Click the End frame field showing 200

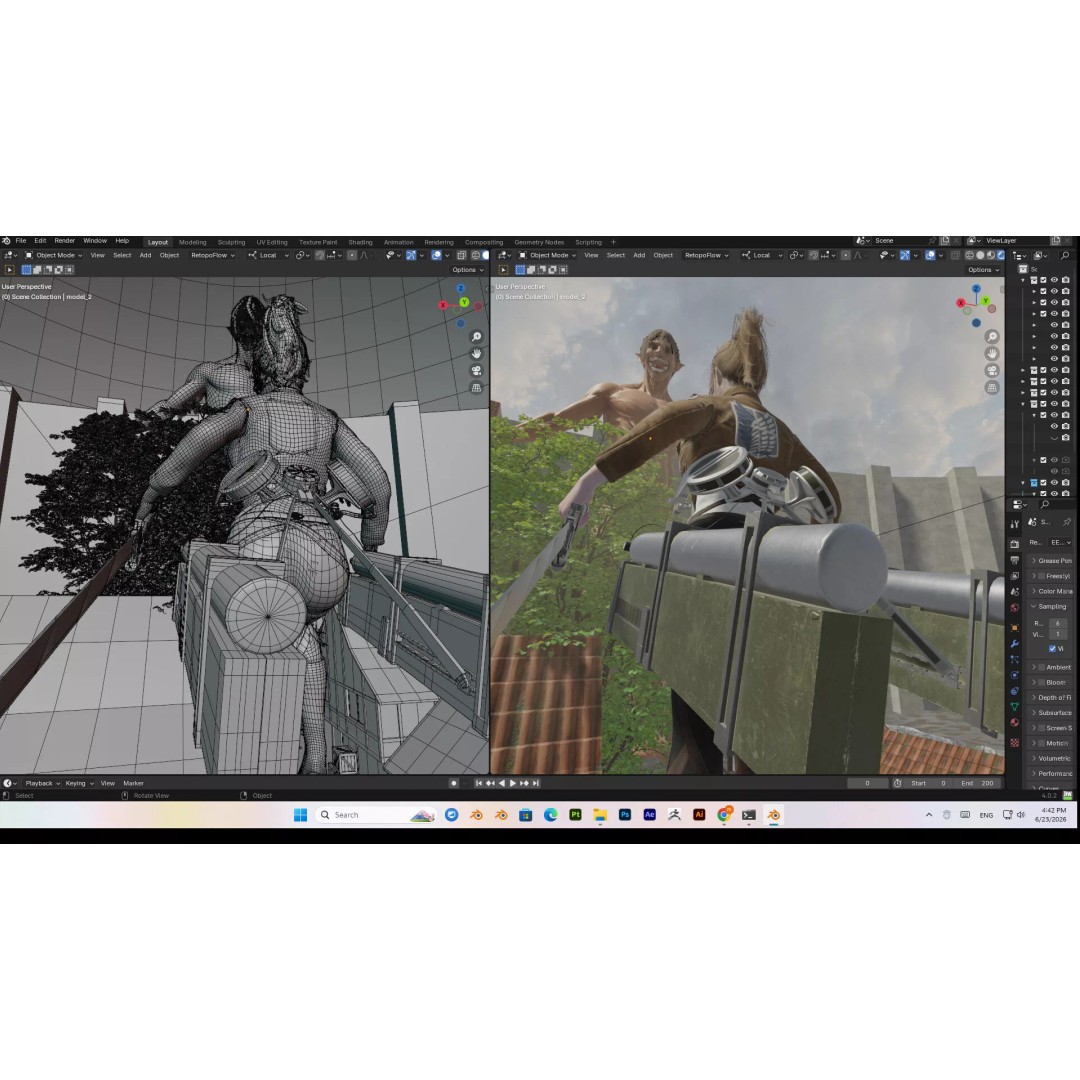click(977, 783)
